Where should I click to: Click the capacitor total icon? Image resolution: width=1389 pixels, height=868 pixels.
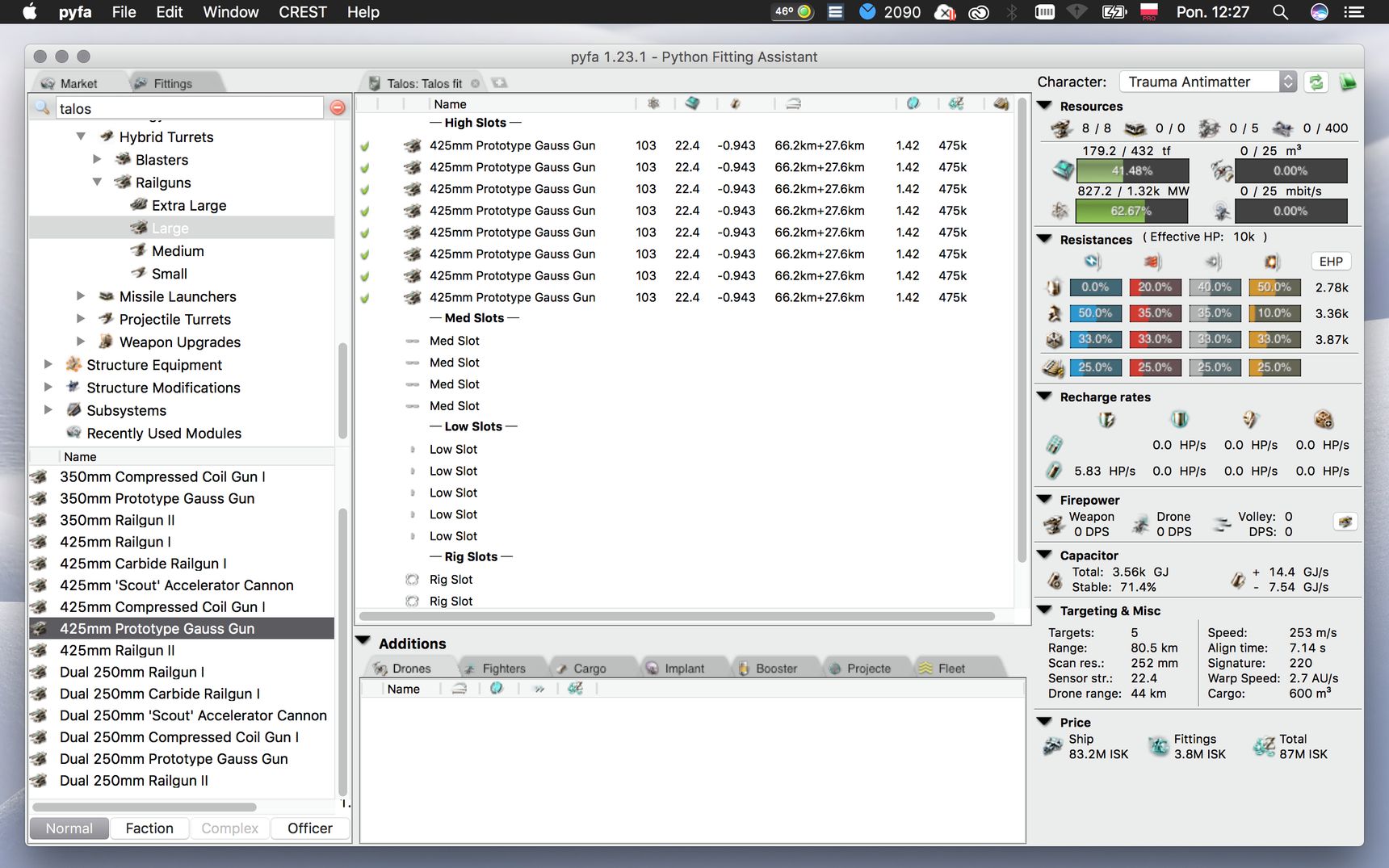click(1054, 580)
